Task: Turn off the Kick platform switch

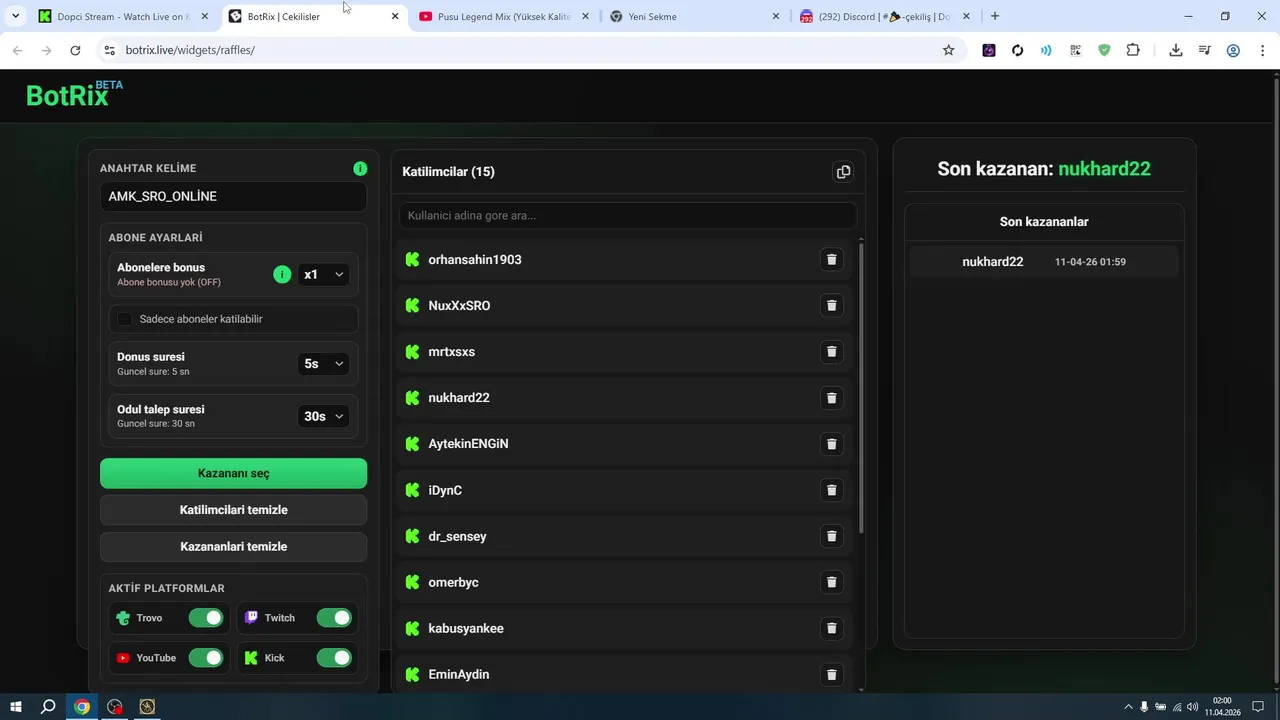Action: (334, 658)
